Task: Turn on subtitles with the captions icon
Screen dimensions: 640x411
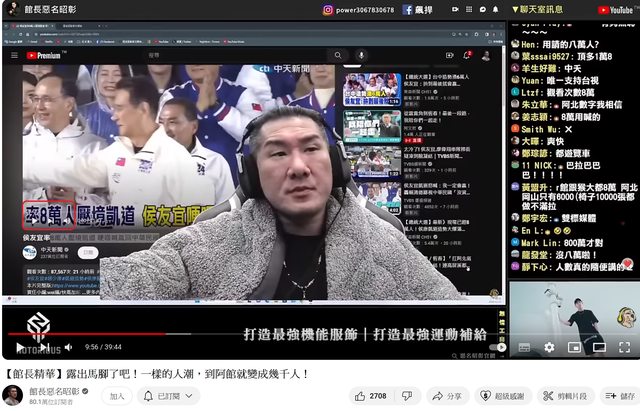Action: tap(524, 347)
